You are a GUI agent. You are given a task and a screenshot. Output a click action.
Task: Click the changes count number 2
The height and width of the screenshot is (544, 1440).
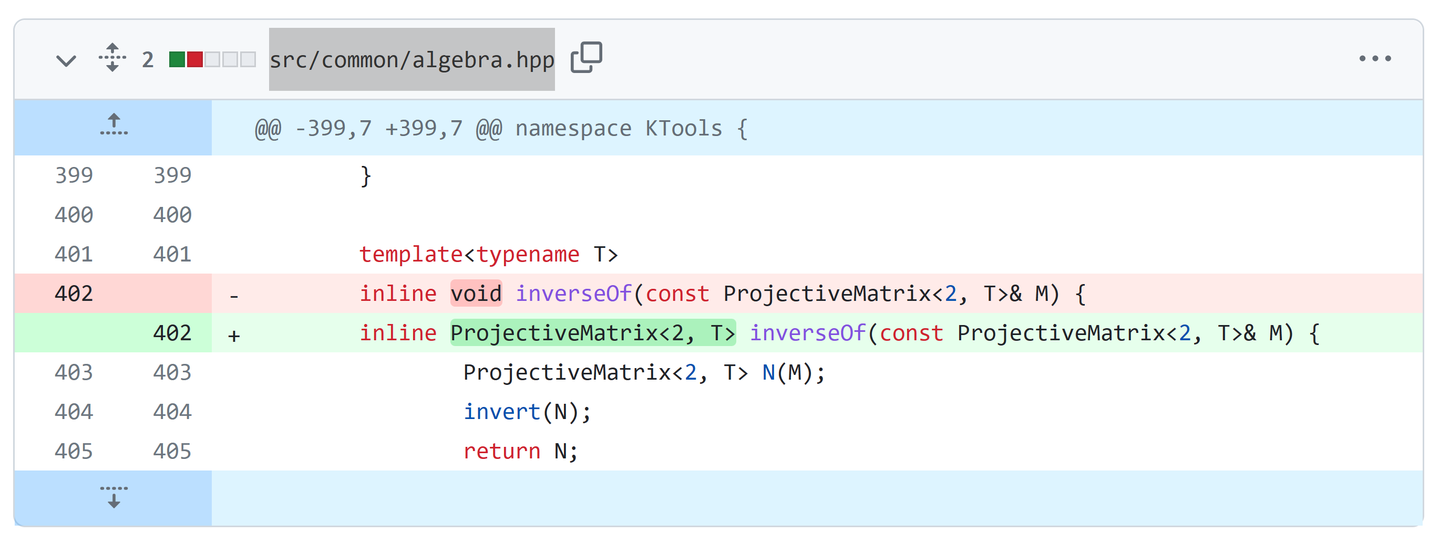(x=148, y=60)
